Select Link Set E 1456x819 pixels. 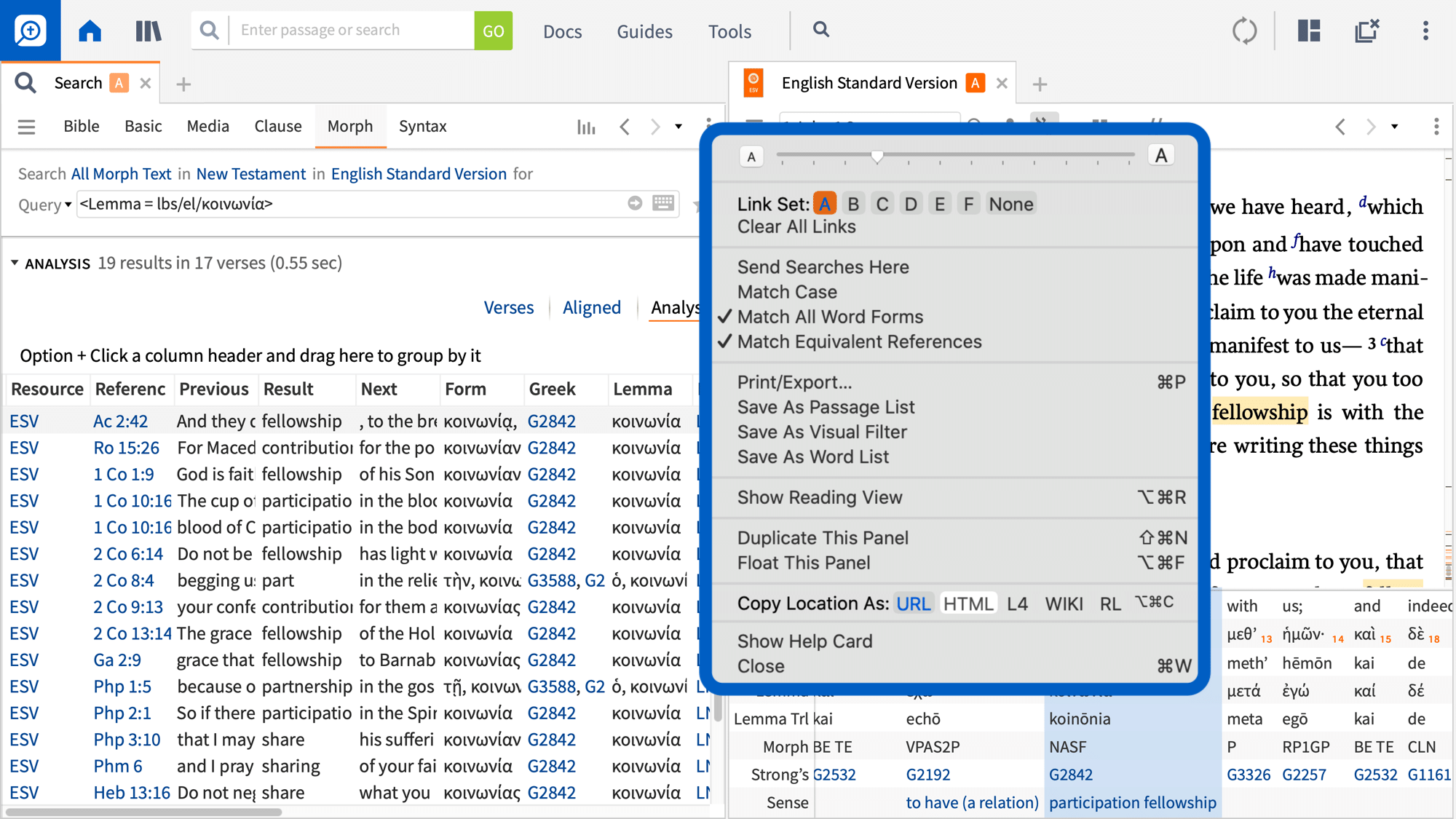(x=940, y=204)
